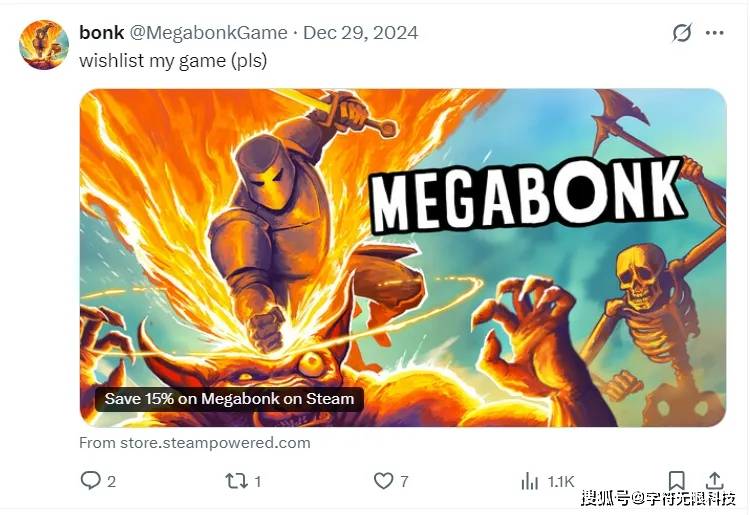Click the Dec 29, 2024 timestamp
The width and height of the screenshot is (750, 515).
[x=361, y=33]
